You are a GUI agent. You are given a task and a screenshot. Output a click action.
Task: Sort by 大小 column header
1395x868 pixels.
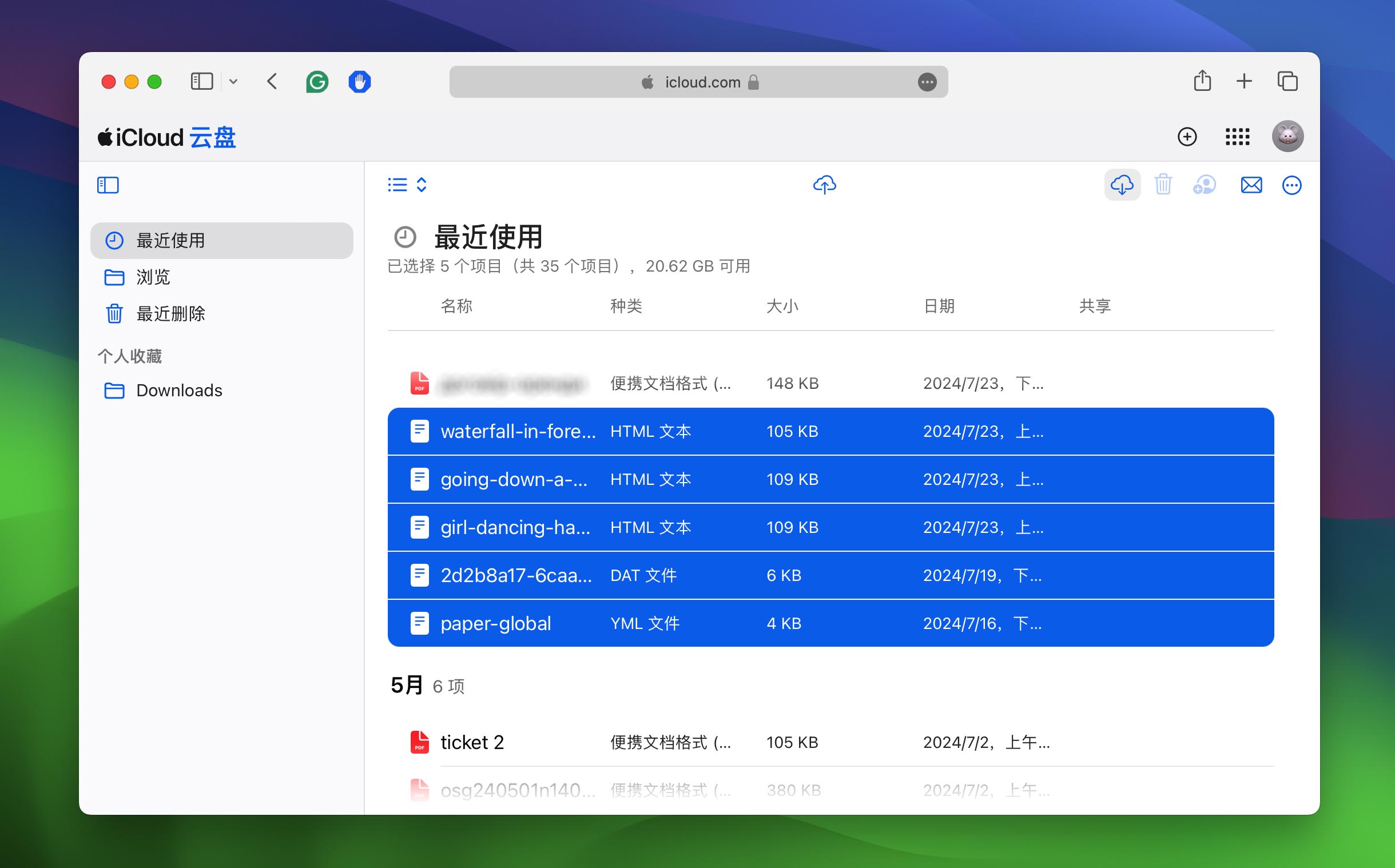point(782,306)
